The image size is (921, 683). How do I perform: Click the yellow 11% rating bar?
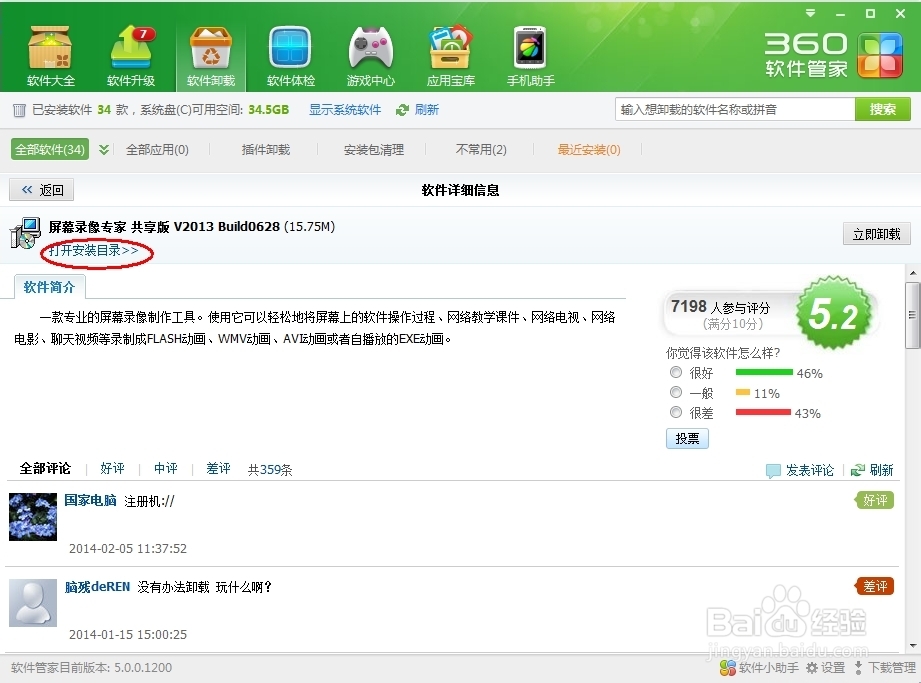(742, 392)
